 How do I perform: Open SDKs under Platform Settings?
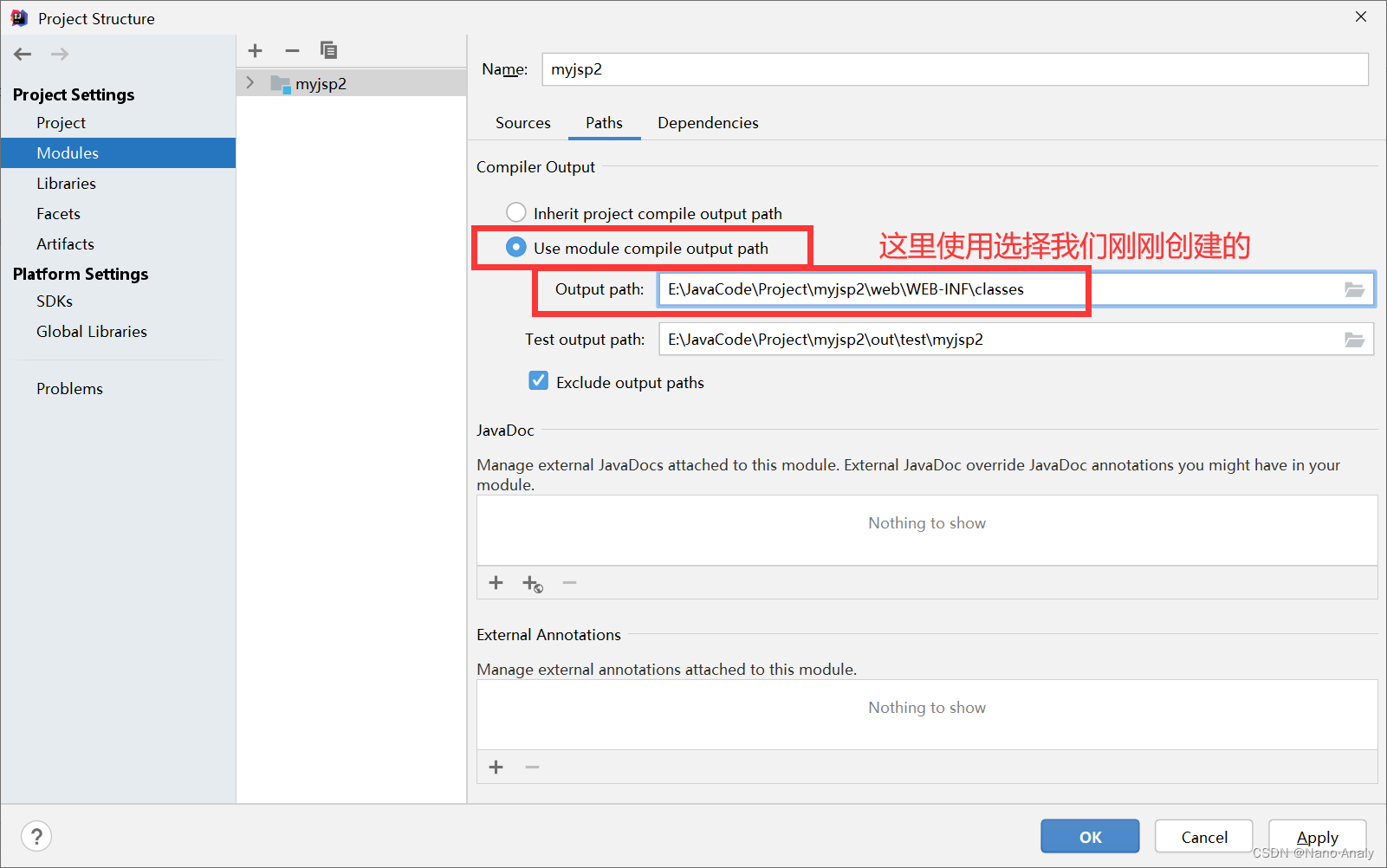coord(118,301)
